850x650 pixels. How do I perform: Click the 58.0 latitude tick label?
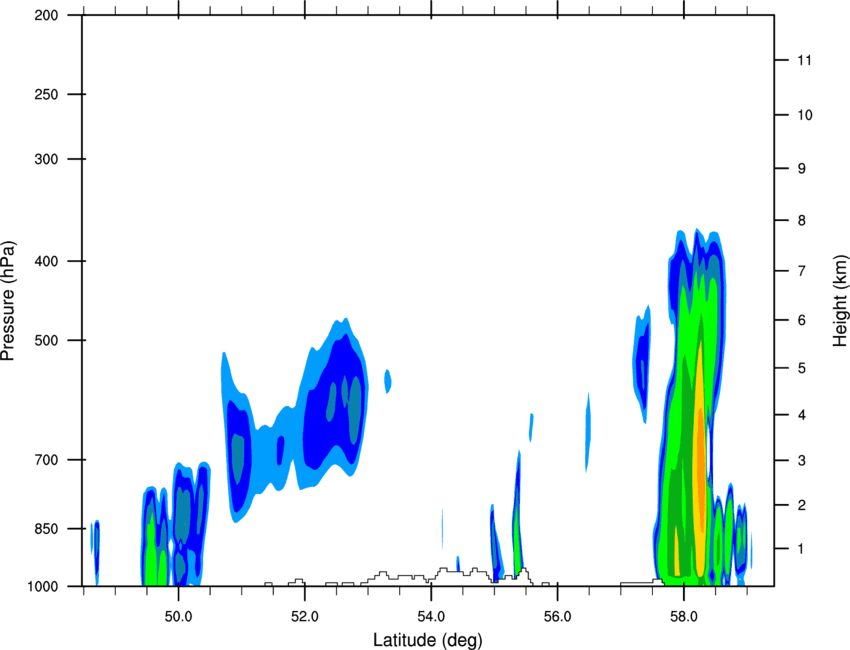(x=684, y=616)
